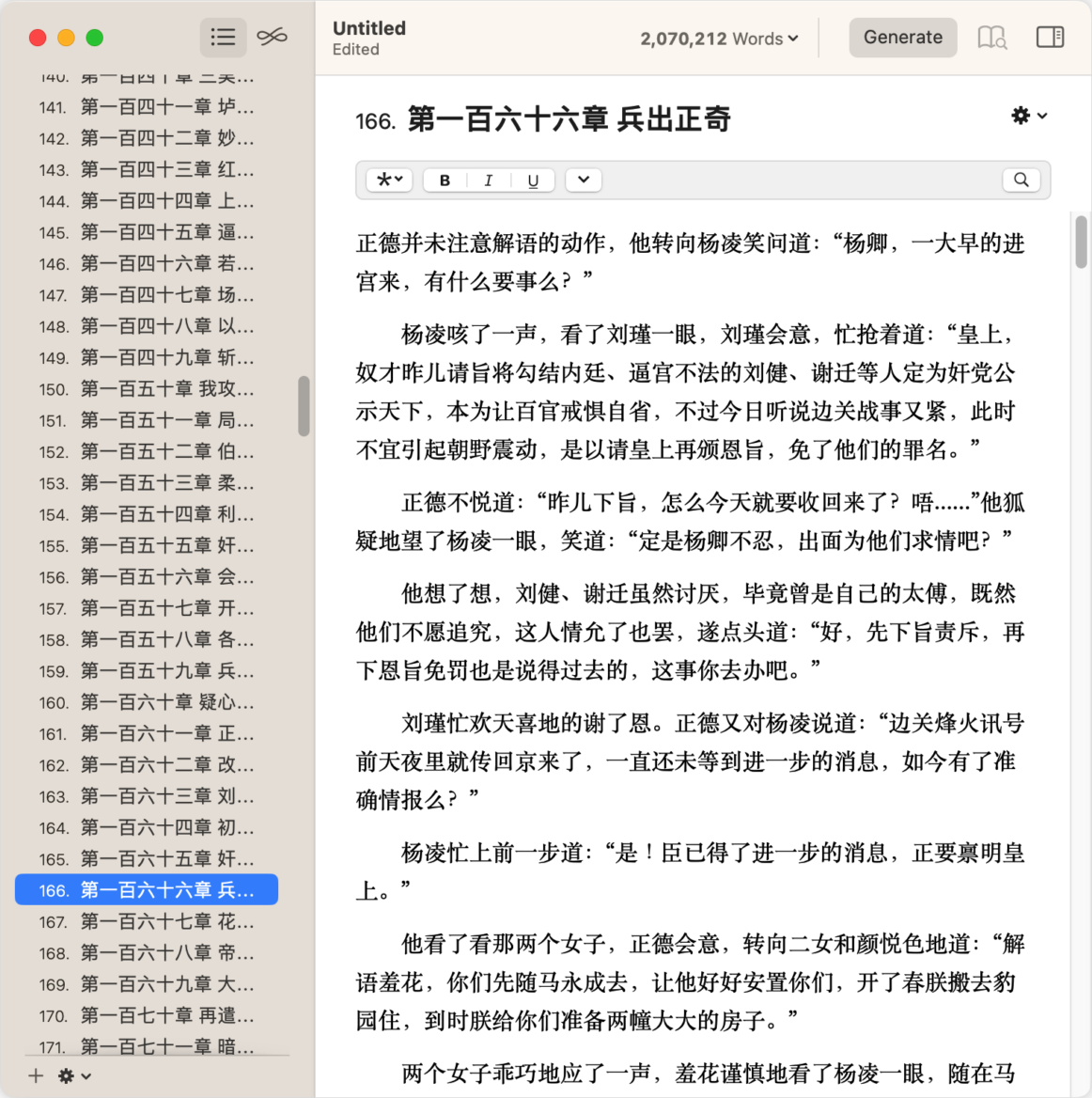Toggle italic formatting
Screen dimensions: 1092x1098
(x=488, y=180)
